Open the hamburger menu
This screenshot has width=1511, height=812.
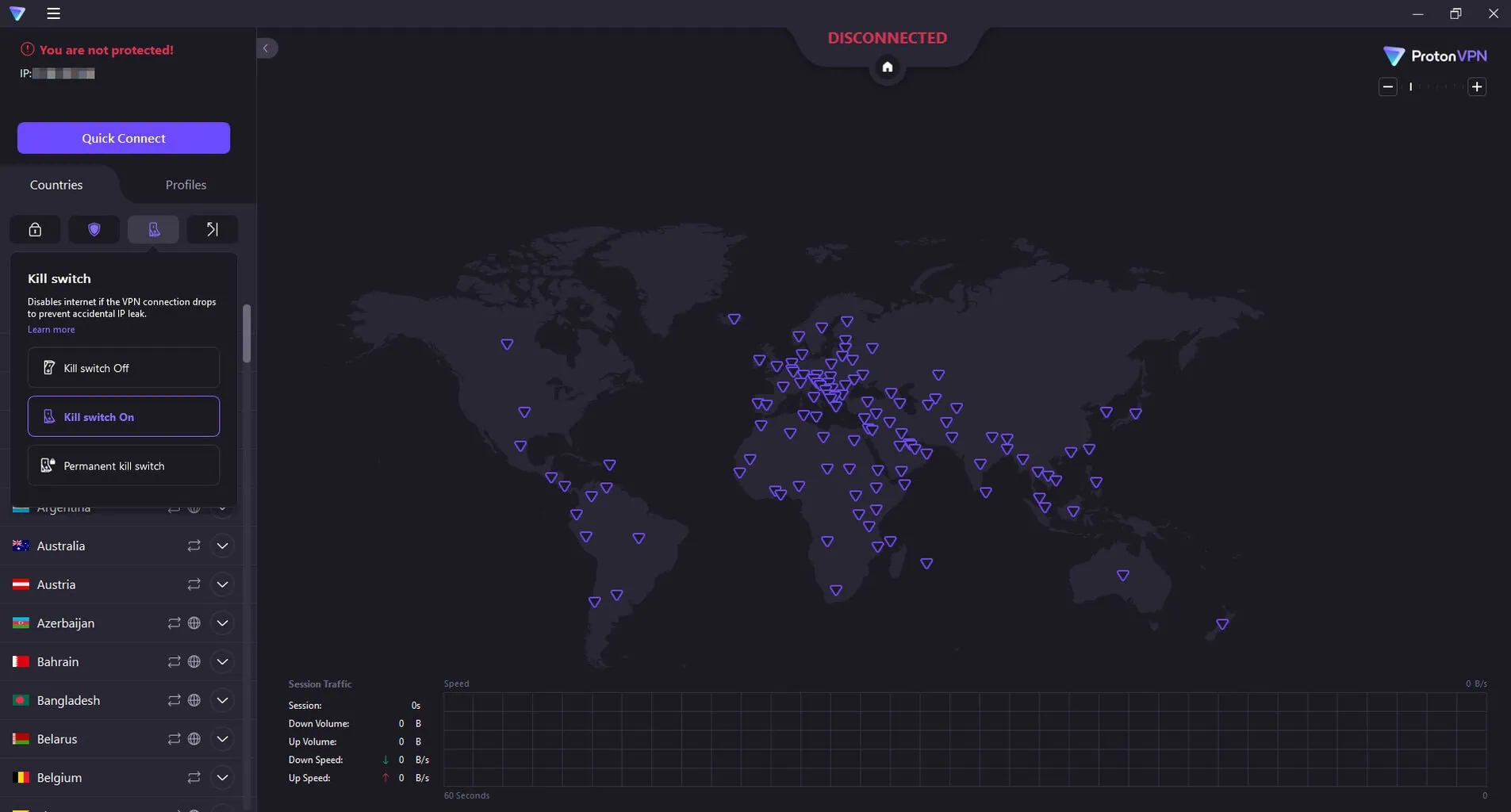tap(53, 13)
